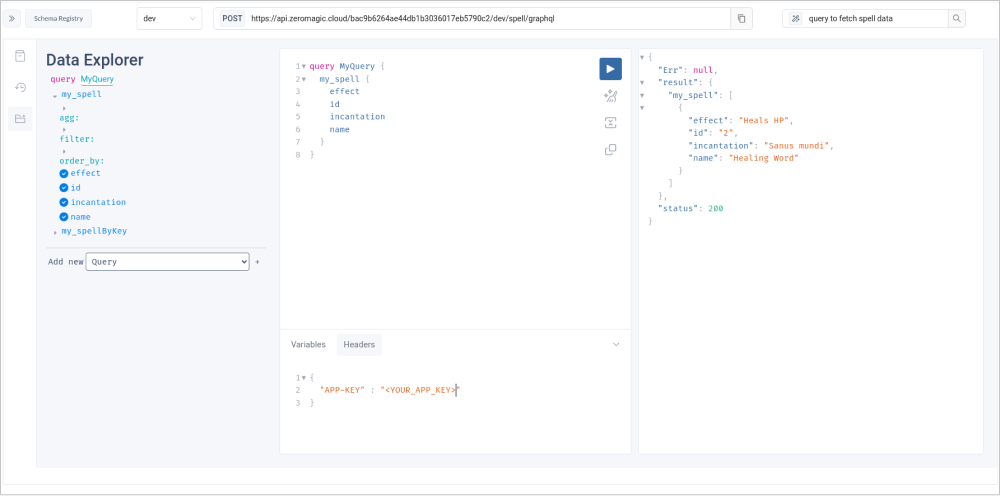Prettify the query with magic wand icon
The height and width of the screenshot is (496, 1000).
pos(610,96)
